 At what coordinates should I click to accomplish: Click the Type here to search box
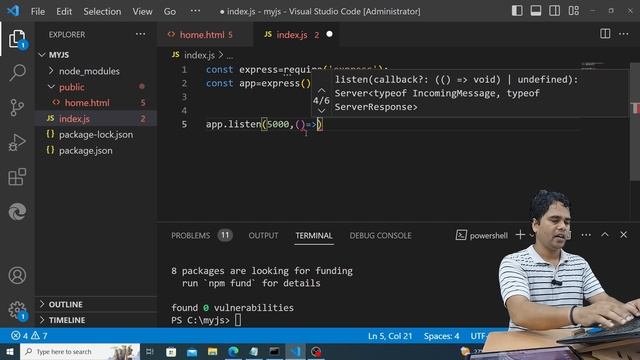[x=80, y=351]
